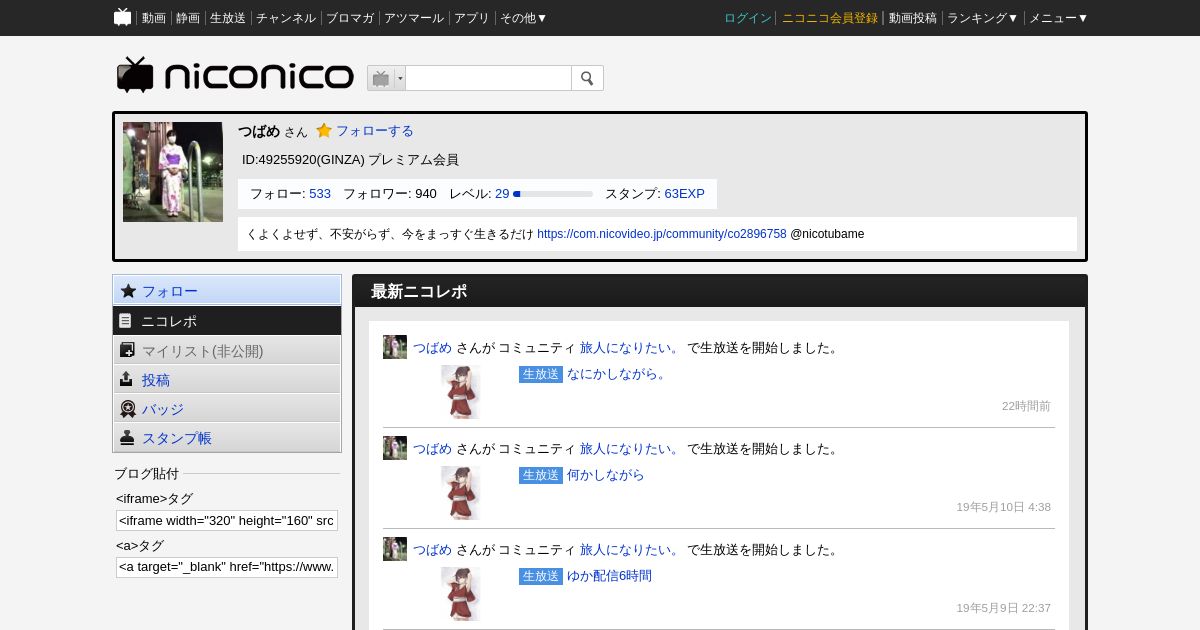The height and width of the screenshot is (630, 1200).
Task: Open the ブロマガ top menu item
Action: click(x=350, y=18)
